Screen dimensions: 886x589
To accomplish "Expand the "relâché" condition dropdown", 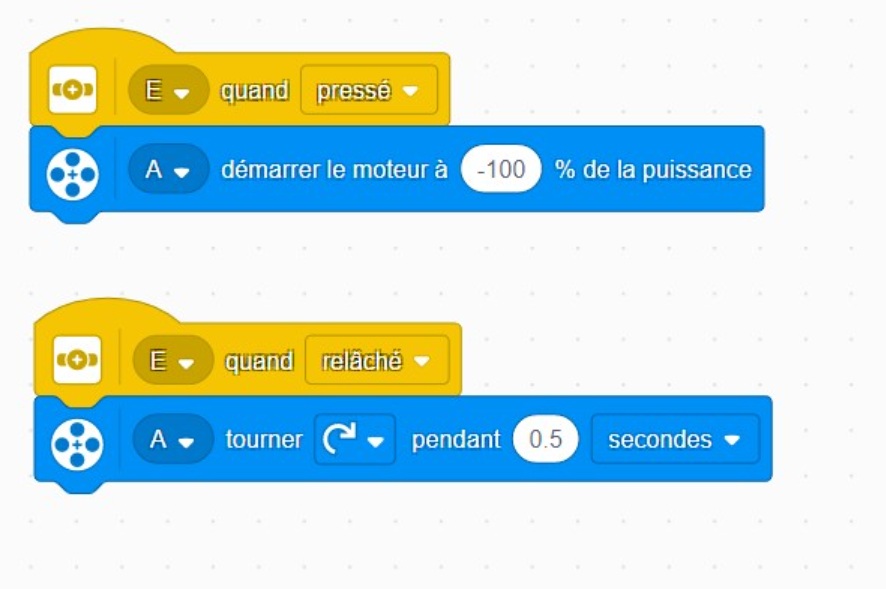I will 376,361.
